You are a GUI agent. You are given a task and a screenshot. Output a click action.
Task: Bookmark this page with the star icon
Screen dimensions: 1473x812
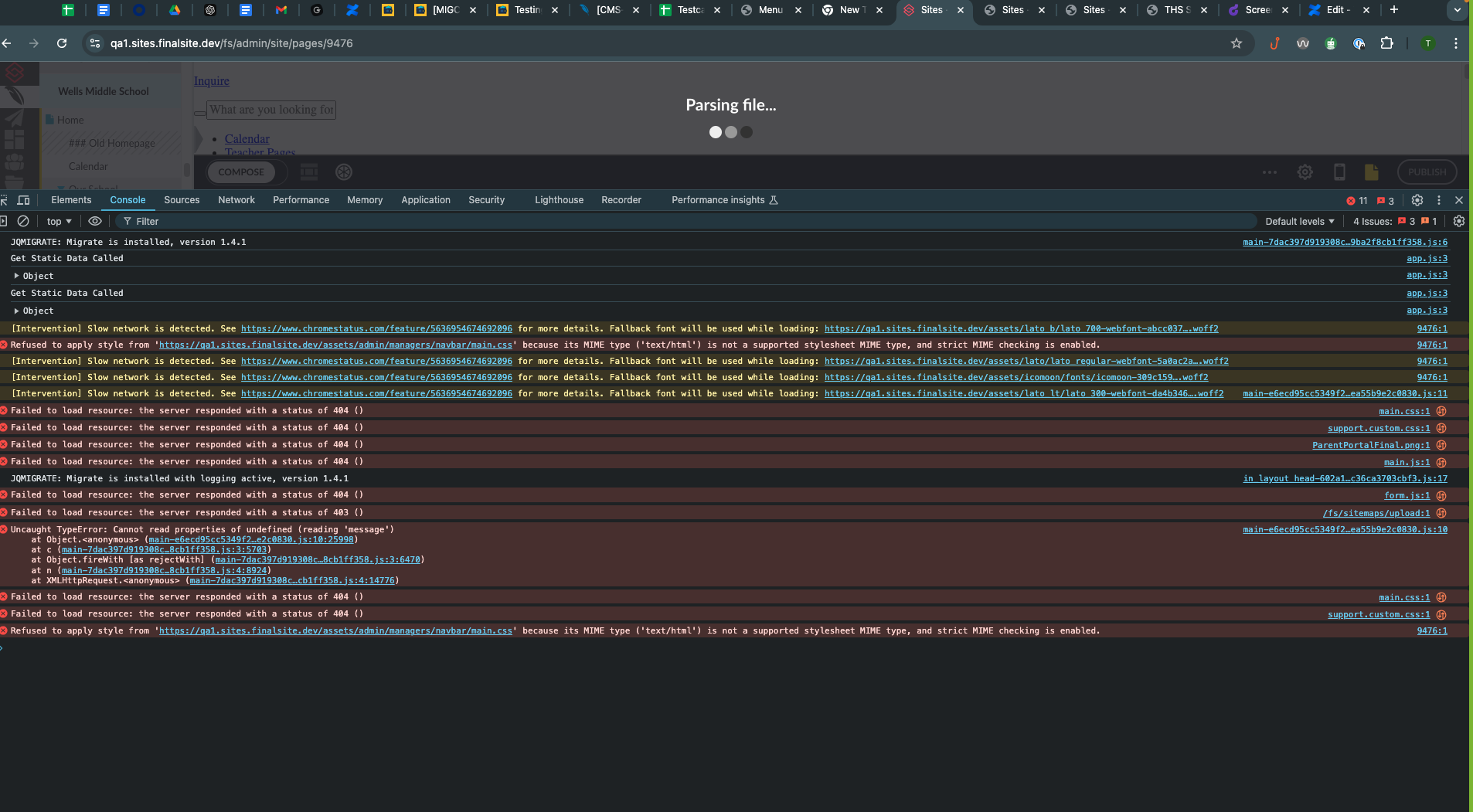click(x=1237, y=43)
